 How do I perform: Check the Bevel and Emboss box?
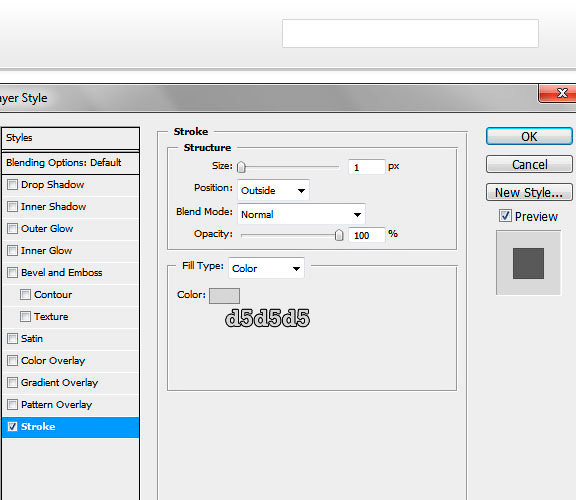(12, 273)
